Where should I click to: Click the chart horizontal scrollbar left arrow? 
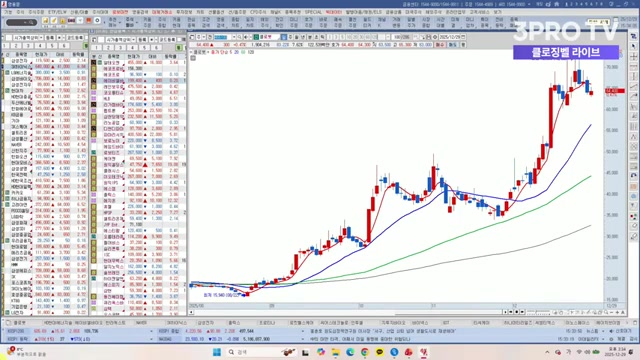[191, 312]
